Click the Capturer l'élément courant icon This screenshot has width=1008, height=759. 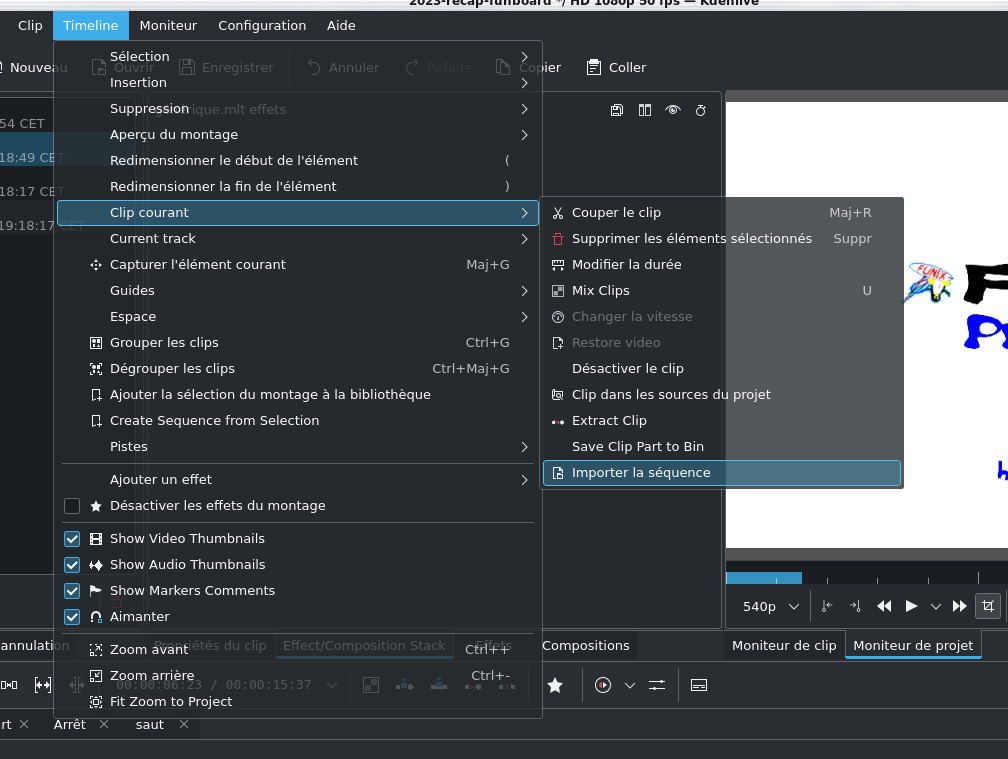pos(96,265)
